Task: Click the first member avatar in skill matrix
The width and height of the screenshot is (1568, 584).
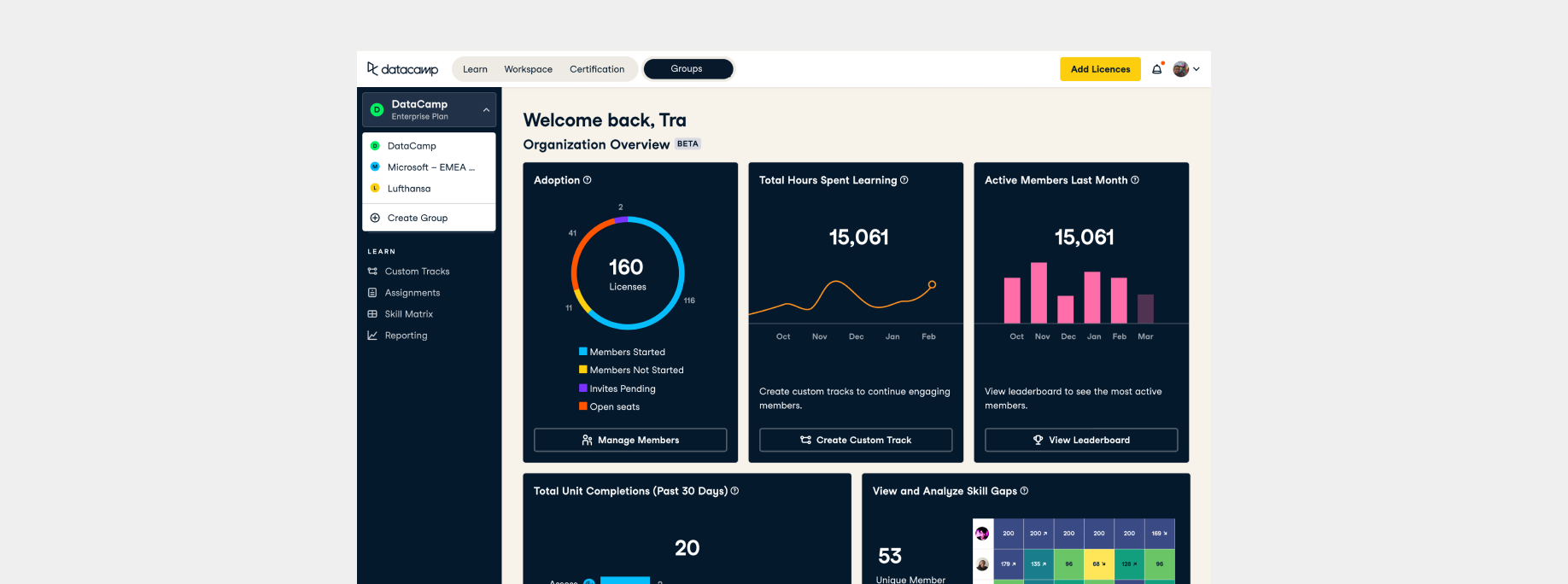Action: click(x=982, y=534)
